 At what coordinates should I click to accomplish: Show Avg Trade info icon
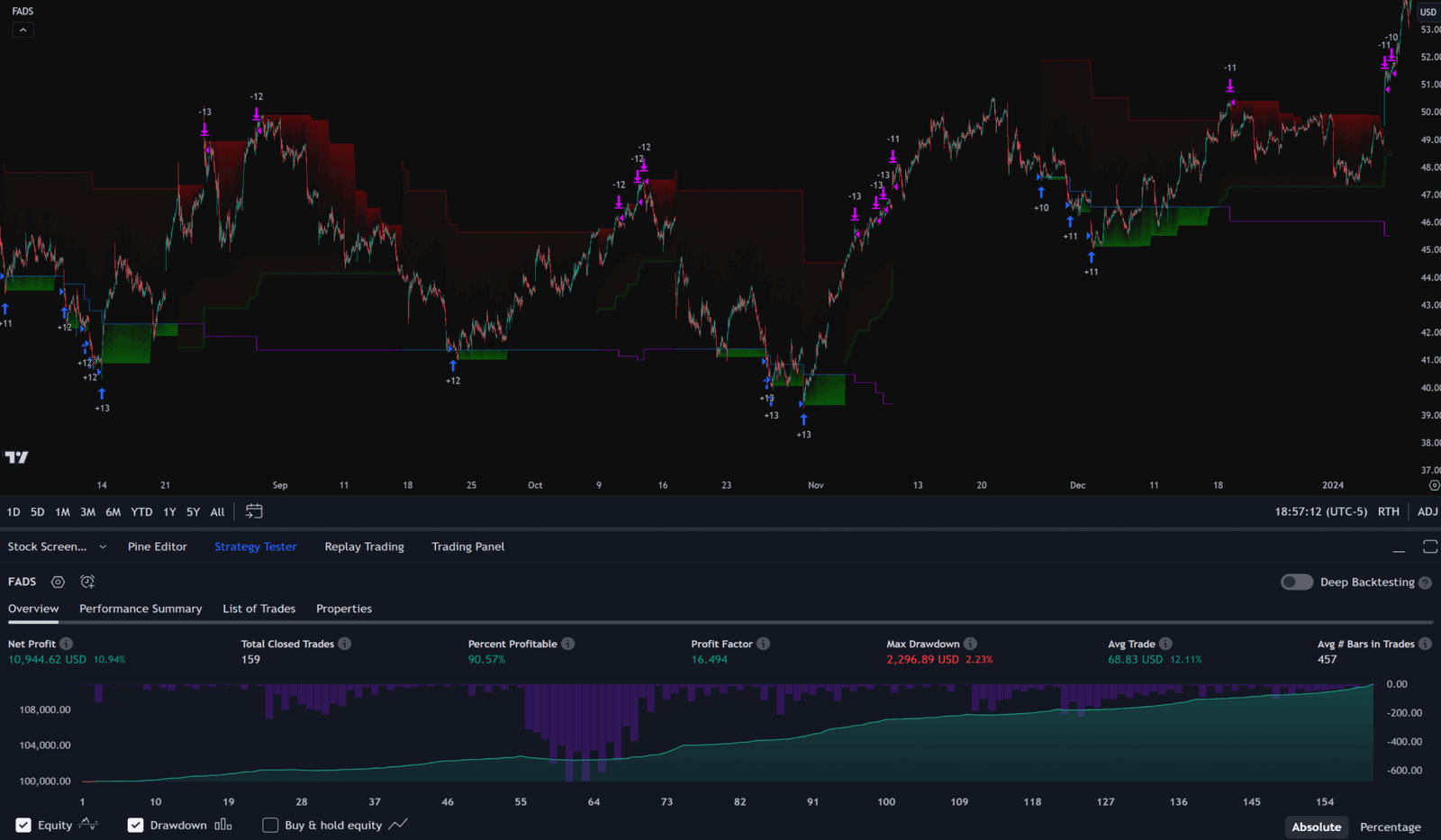pos(1165,644)
